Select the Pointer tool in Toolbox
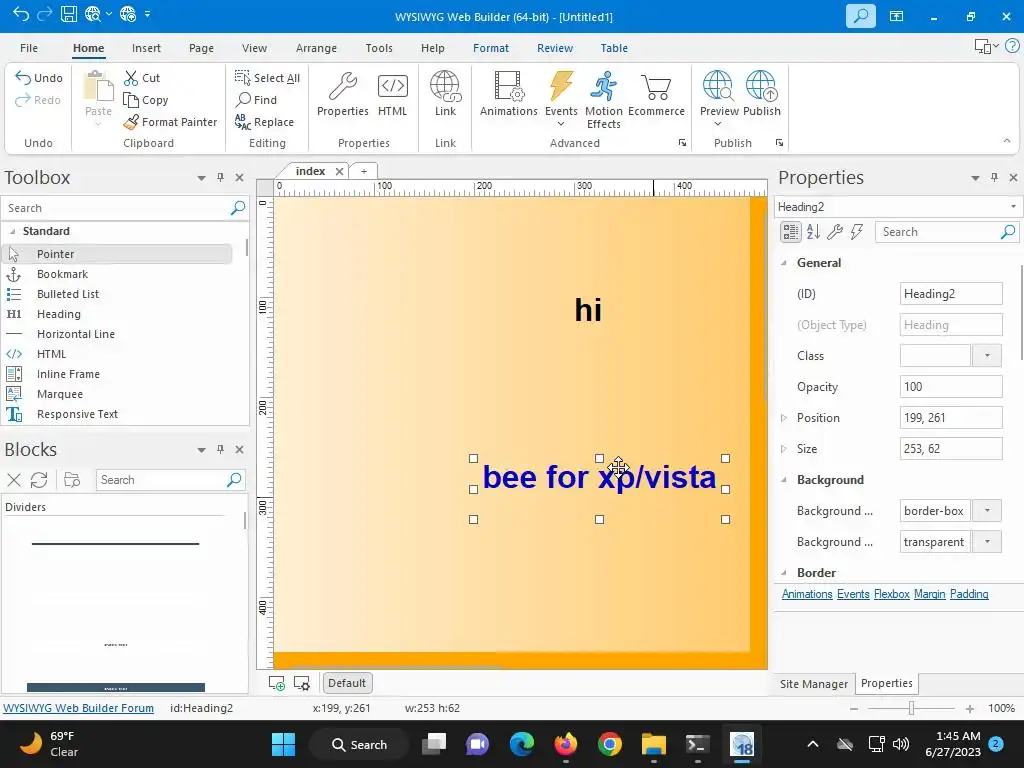Image resolution: width=1024 pixels, height=768 pixels. click(117, 254)
